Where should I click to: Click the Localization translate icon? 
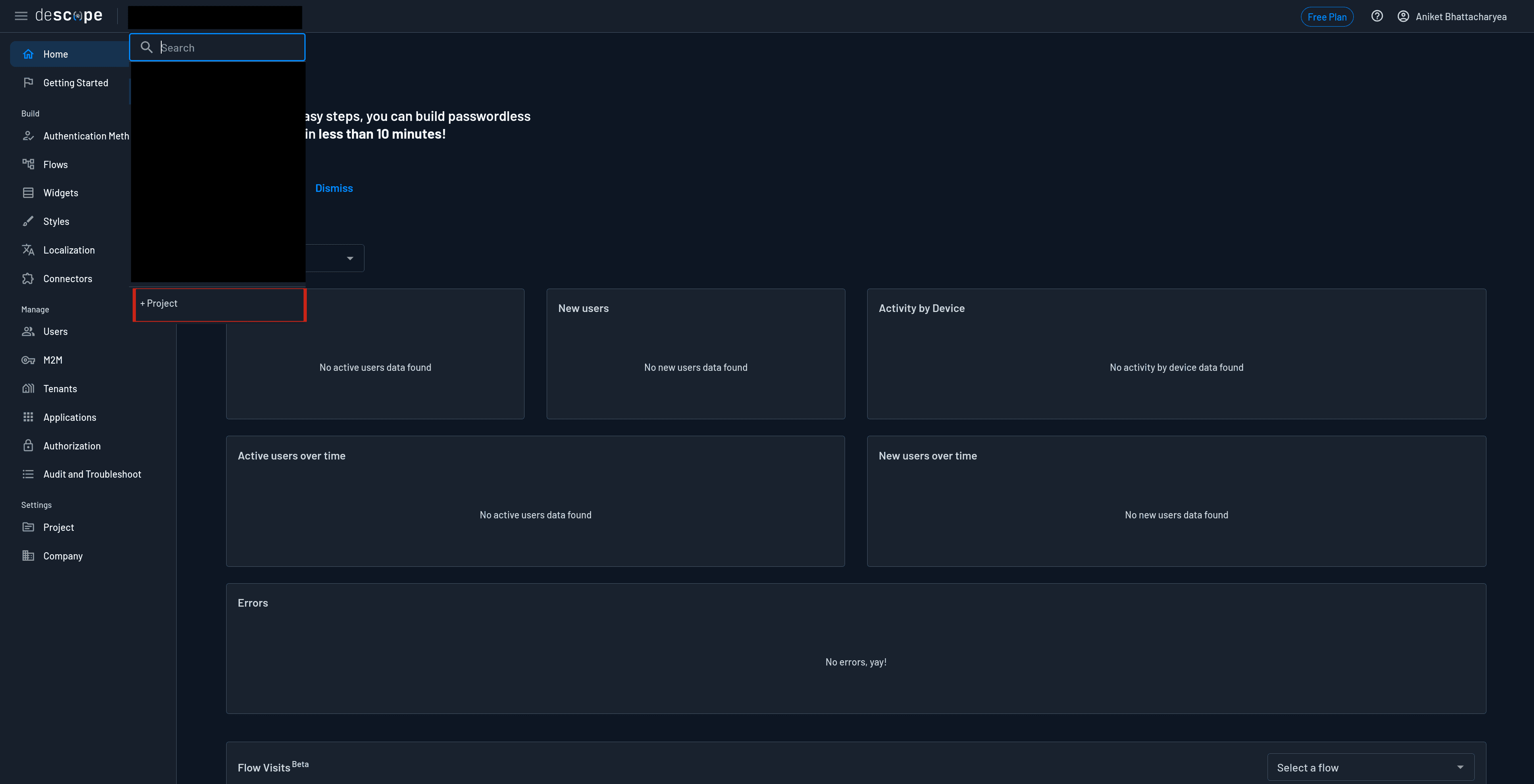pos(28,250)
